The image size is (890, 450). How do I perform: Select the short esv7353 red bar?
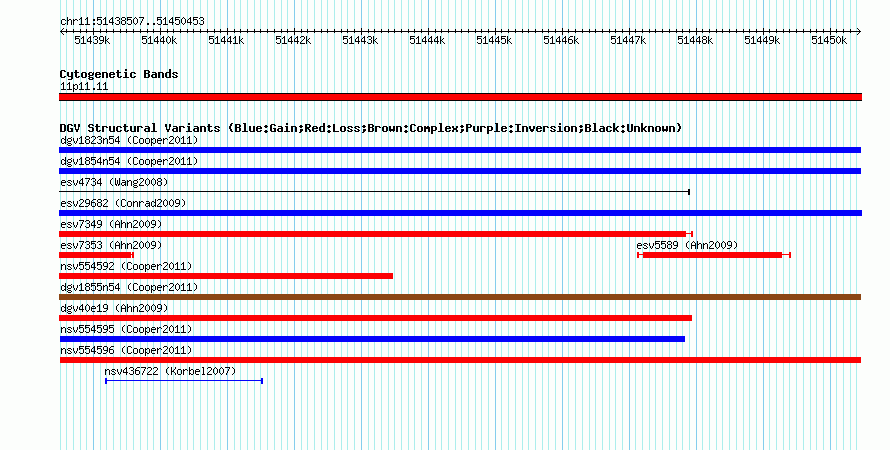(x=96, y=255)
